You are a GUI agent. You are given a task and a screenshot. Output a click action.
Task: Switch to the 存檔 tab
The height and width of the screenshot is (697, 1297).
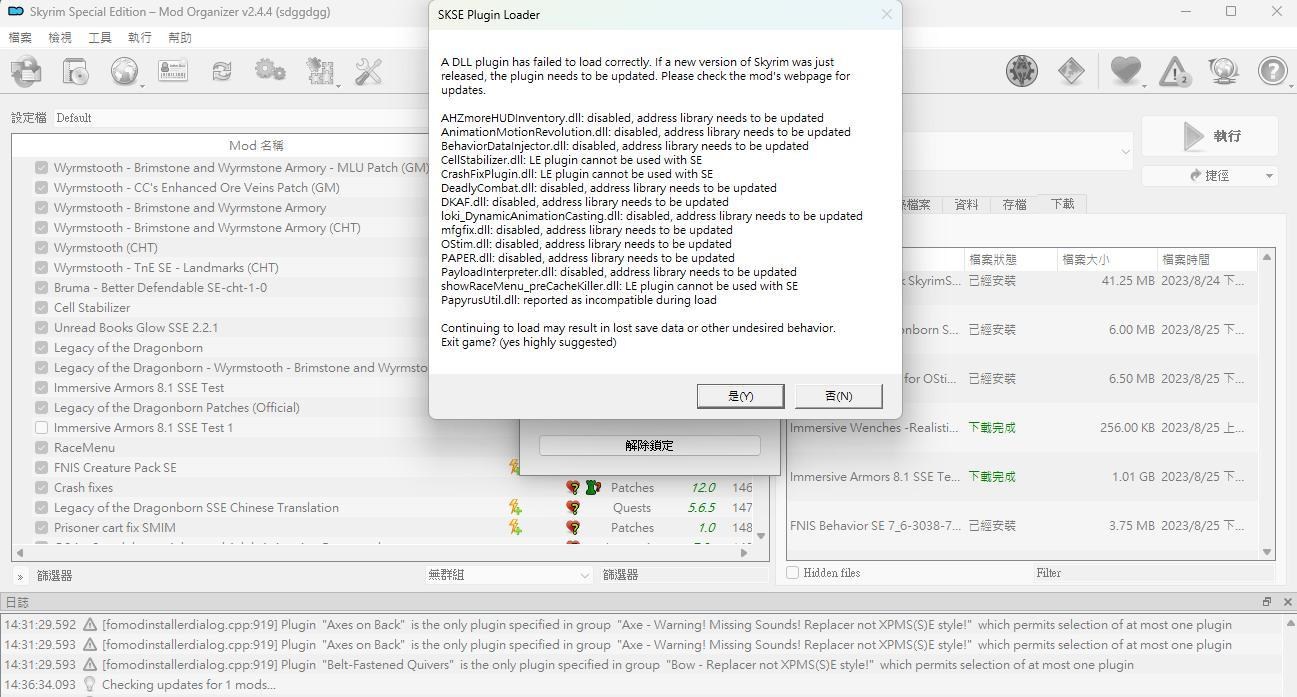(x=1014, y=205)
